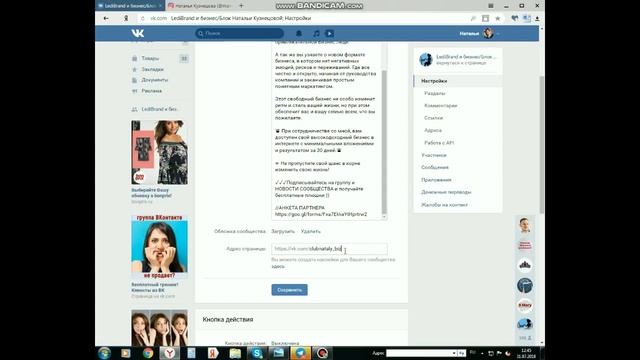Open Жалобы на контент in the settings menu
Screen dimensions: 640x360
[x=444, y=205]
